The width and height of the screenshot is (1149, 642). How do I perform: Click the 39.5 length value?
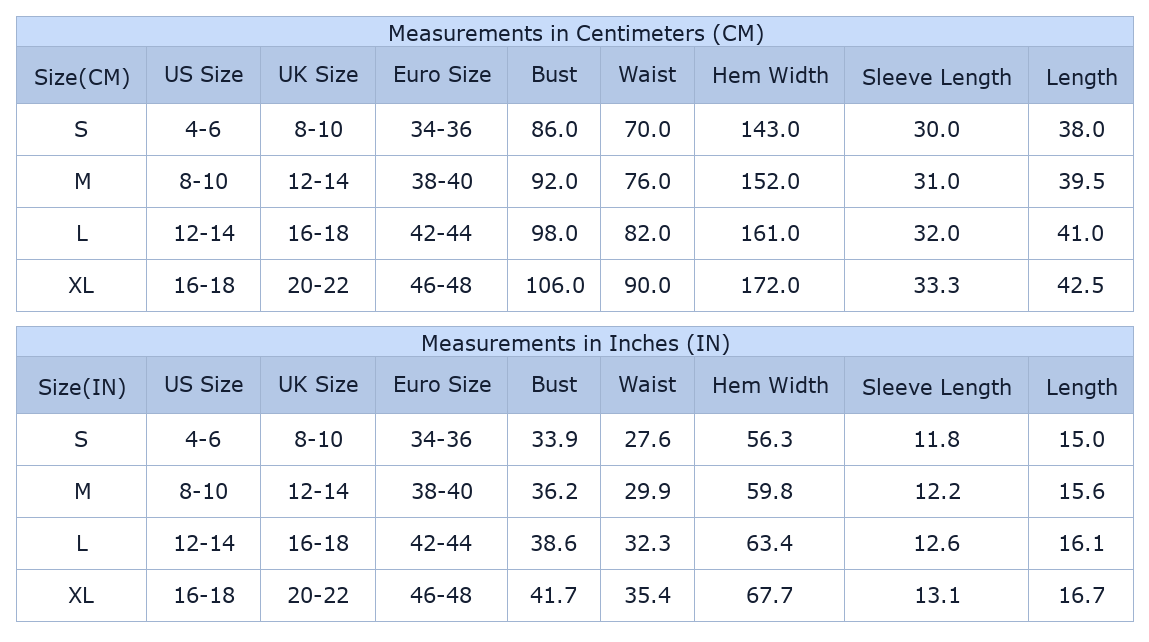click(1081, 181)
